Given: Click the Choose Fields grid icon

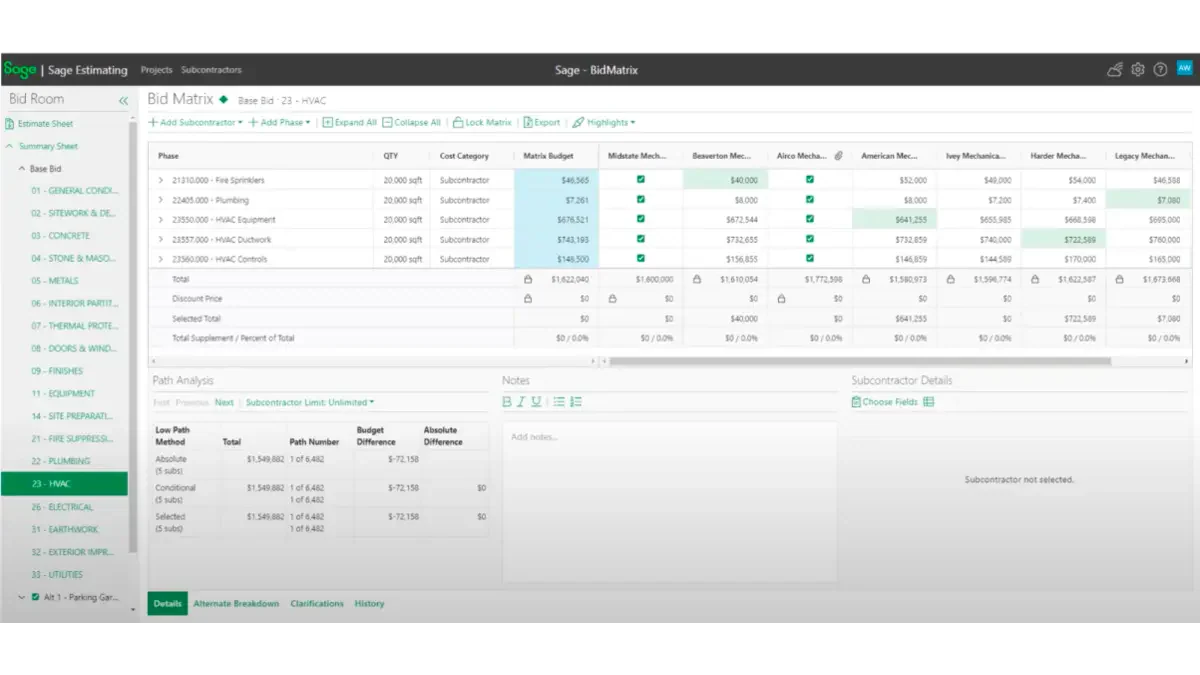Looking at the screenshot, I should [x=928, y=402].
